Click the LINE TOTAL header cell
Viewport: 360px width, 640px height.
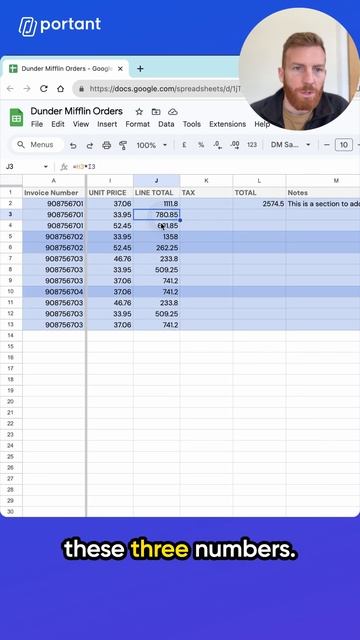[156, 193]
